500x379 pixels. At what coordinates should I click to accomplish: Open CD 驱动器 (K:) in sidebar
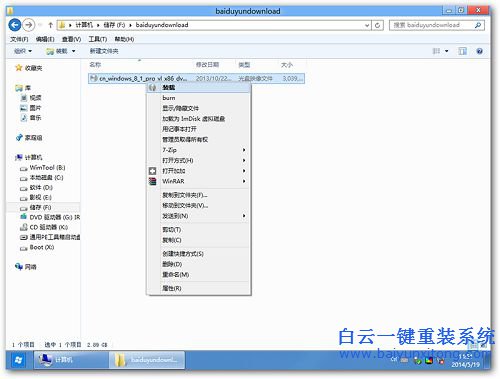pos(44,227)
